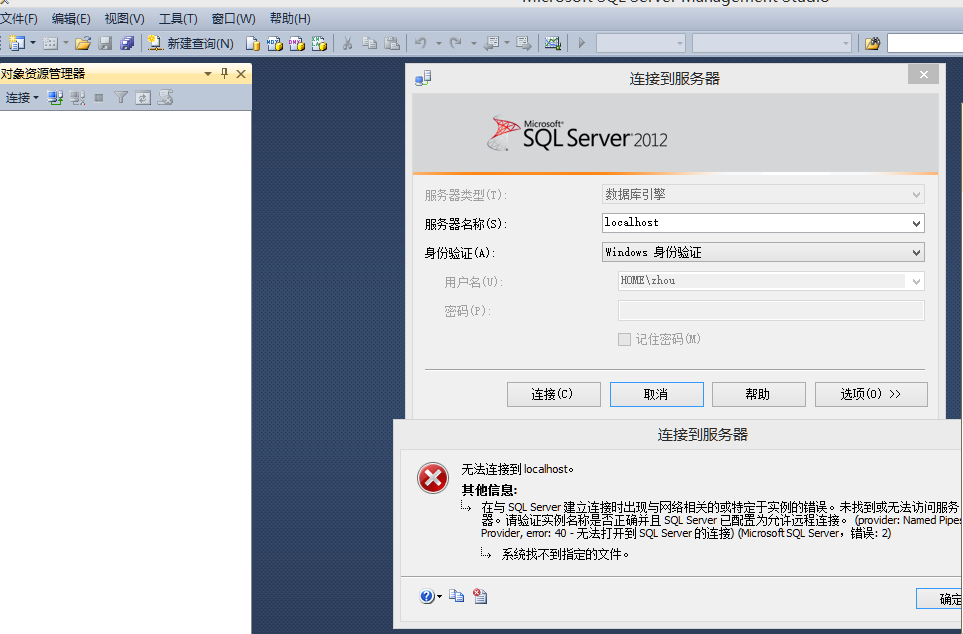Toggle the 记住密码 checkbox
Image resolution: width=963 pixels, height=634 pixels.
(624, 339)
